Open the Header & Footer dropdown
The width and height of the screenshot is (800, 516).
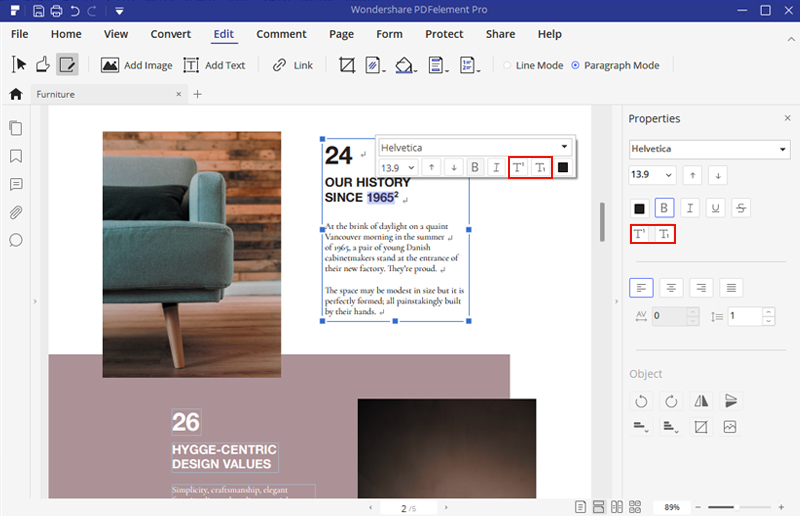pos(438,65)
